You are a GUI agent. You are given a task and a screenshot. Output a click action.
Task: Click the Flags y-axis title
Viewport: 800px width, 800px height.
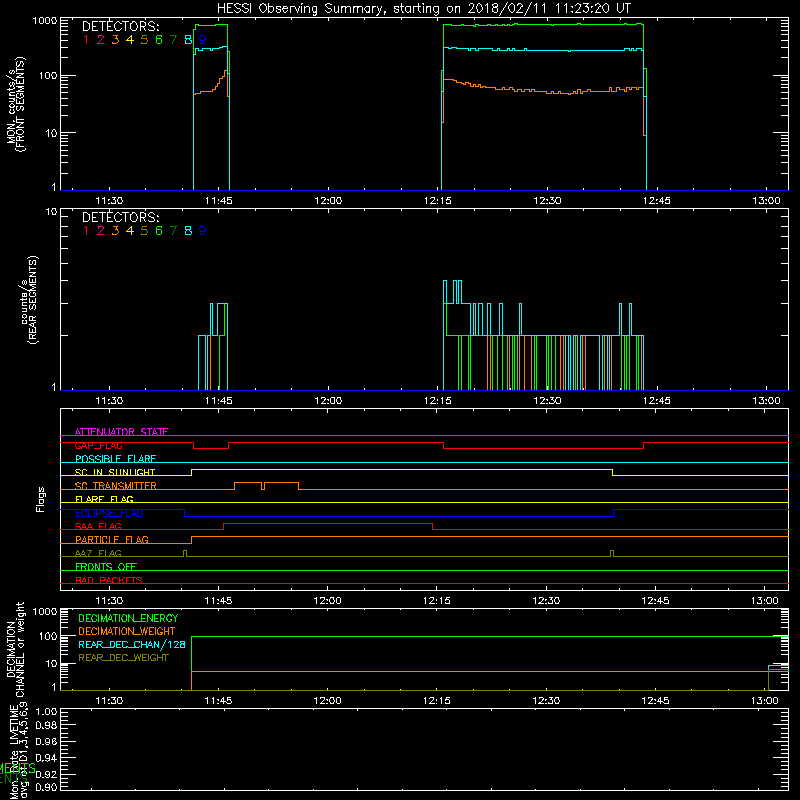pos(41,499)
